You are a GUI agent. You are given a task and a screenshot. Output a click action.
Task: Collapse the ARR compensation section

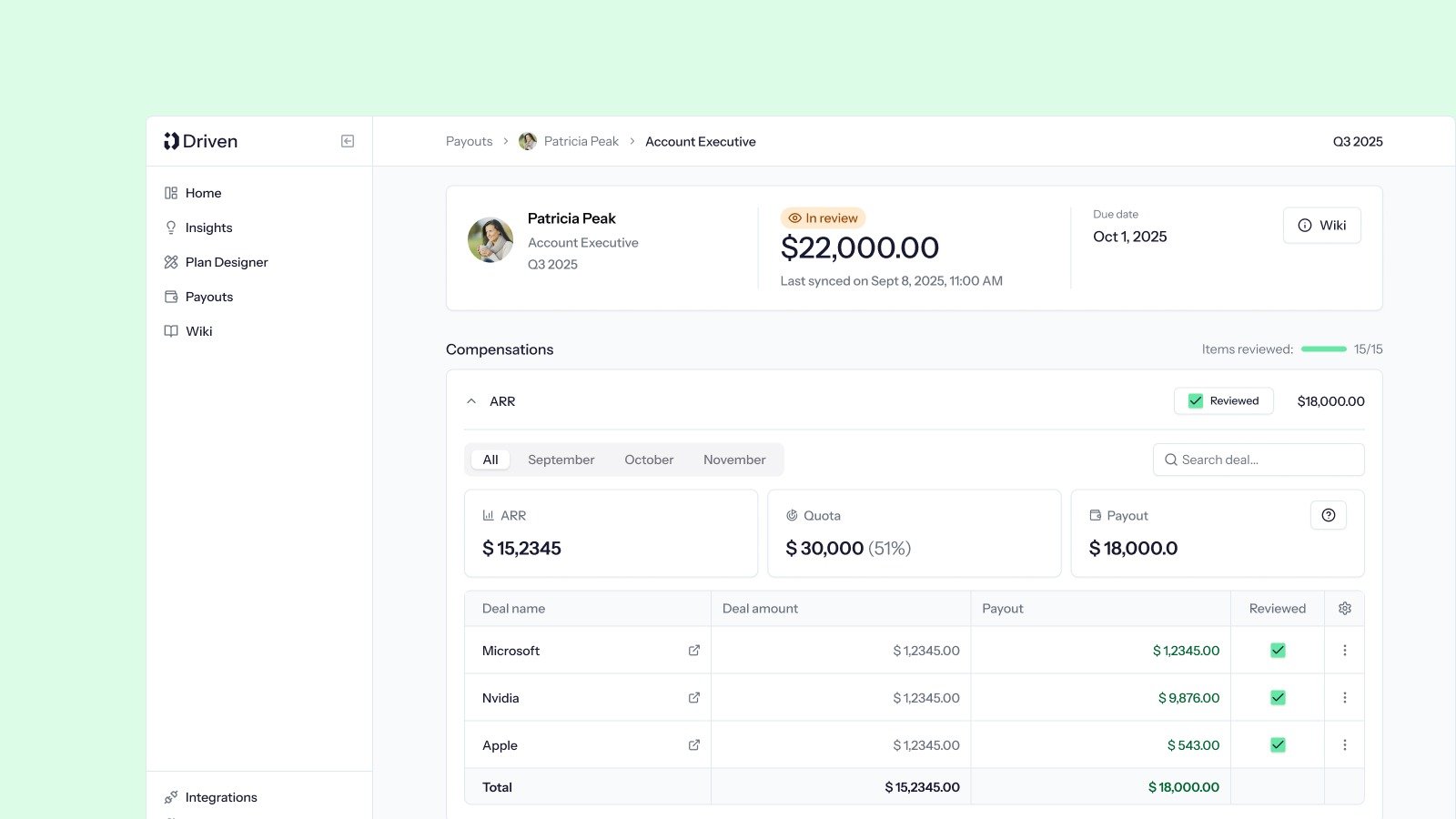pos(471,400)
